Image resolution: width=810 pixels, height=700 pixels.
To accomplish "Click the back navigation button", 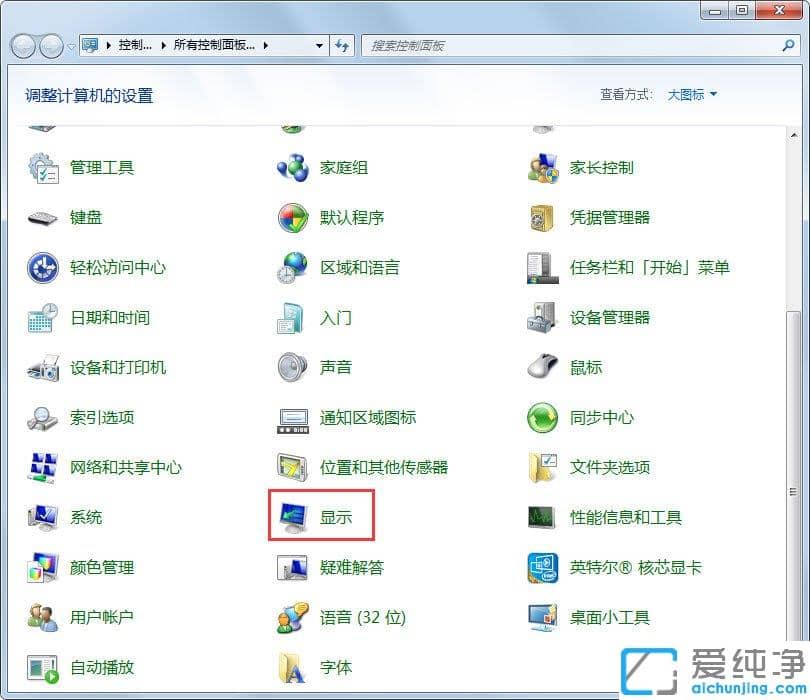I will pyautogui.click(x=22, y=45).
